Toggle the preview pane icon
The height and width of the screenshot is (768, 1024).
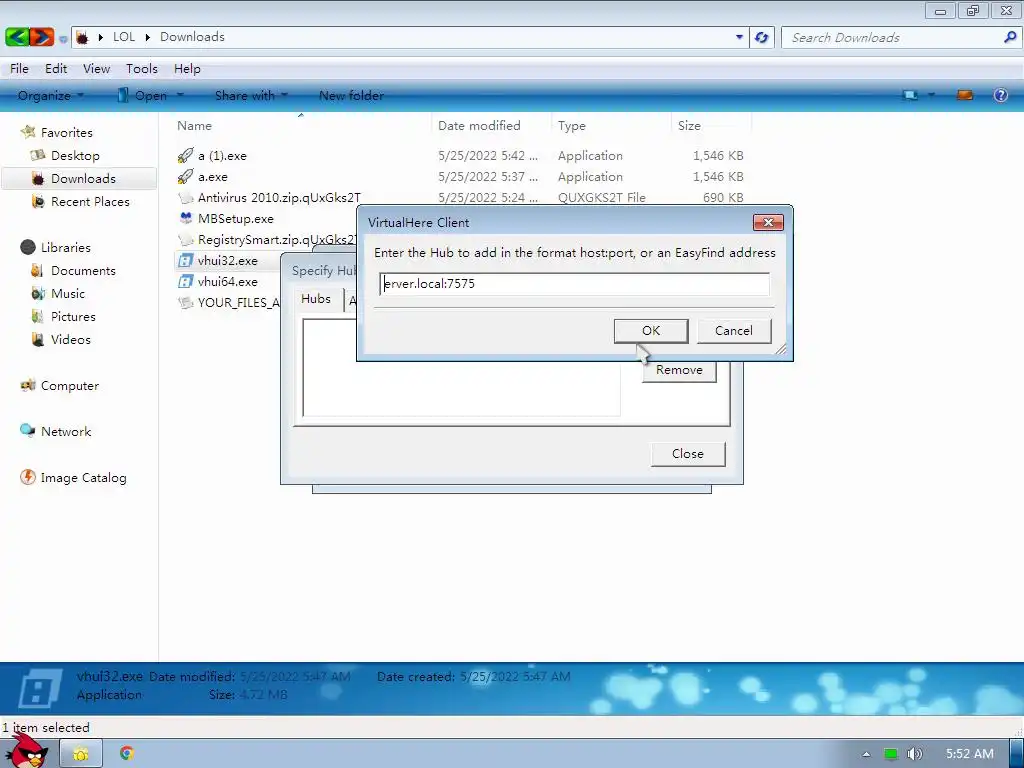965,95
